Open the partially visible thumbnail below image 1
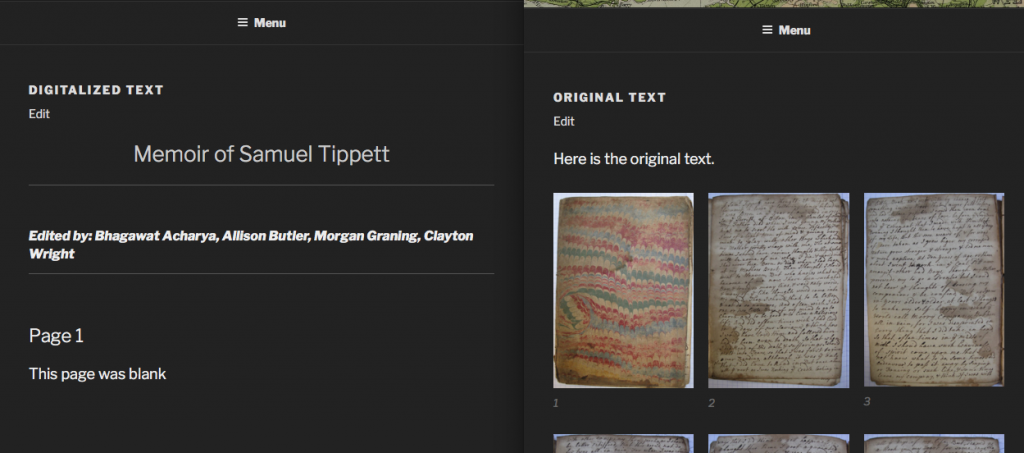This screenshot has height=453, width=1024. [623, 444]
